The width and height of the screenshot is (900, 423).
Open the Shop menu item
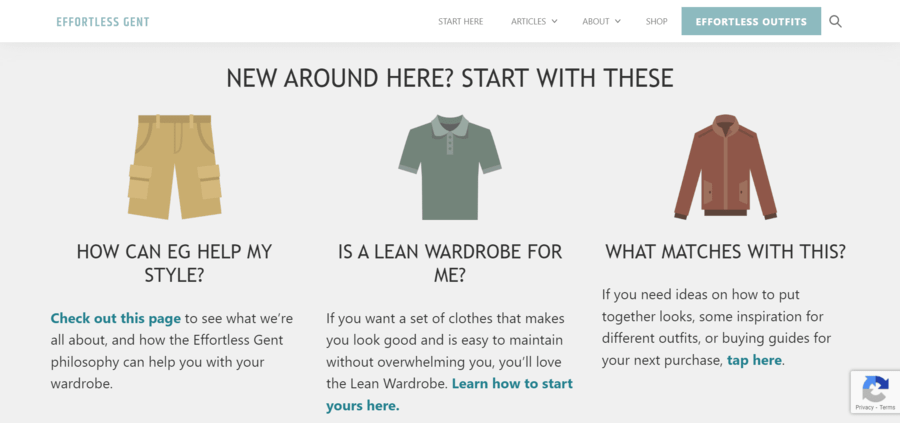[x=657, y=21]
